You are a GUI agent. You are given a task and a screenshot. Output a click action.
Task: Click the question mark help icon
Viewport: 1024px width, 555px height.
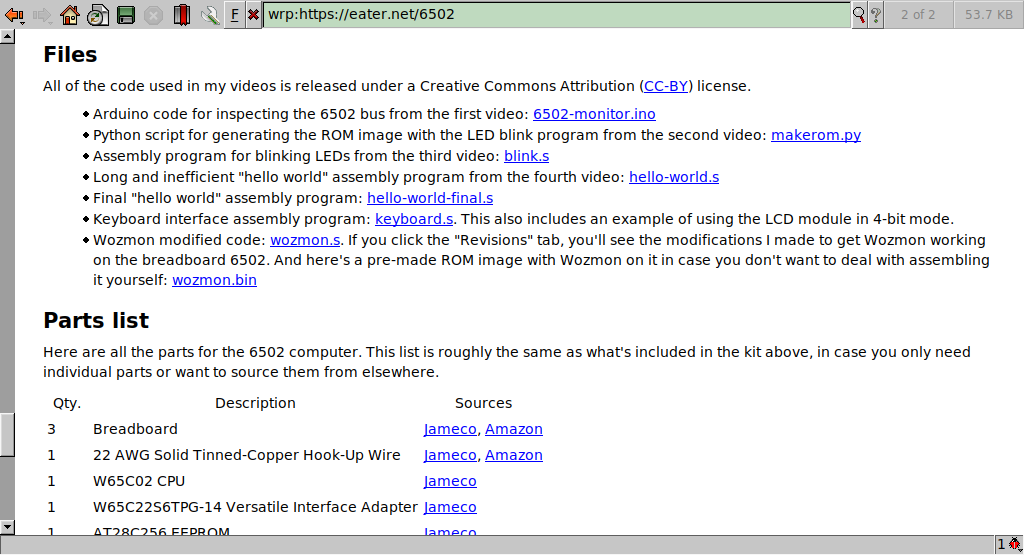coord(876,14)
